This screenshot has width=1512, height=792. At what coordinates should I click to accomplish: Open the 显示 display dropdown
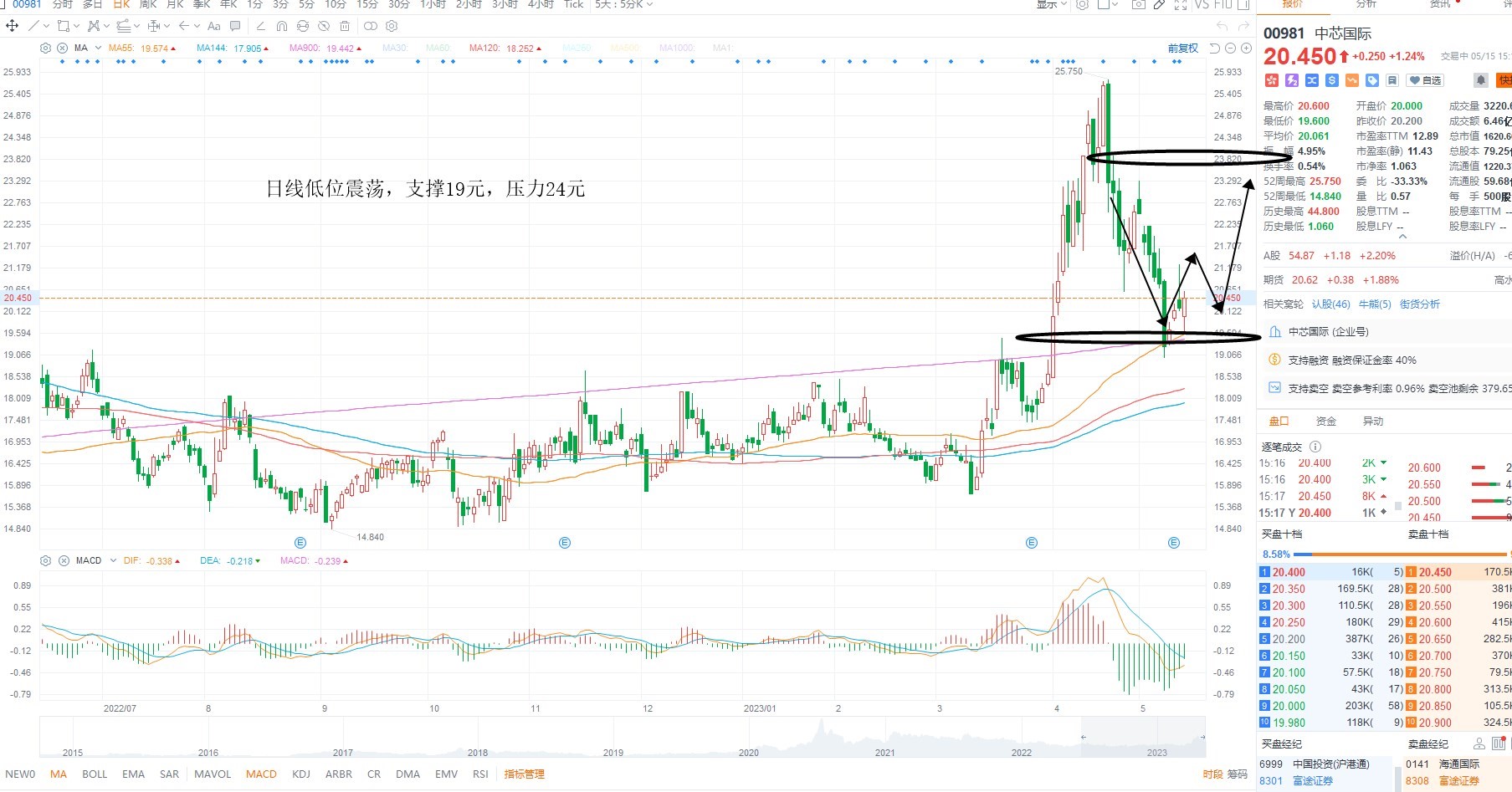1052,4
